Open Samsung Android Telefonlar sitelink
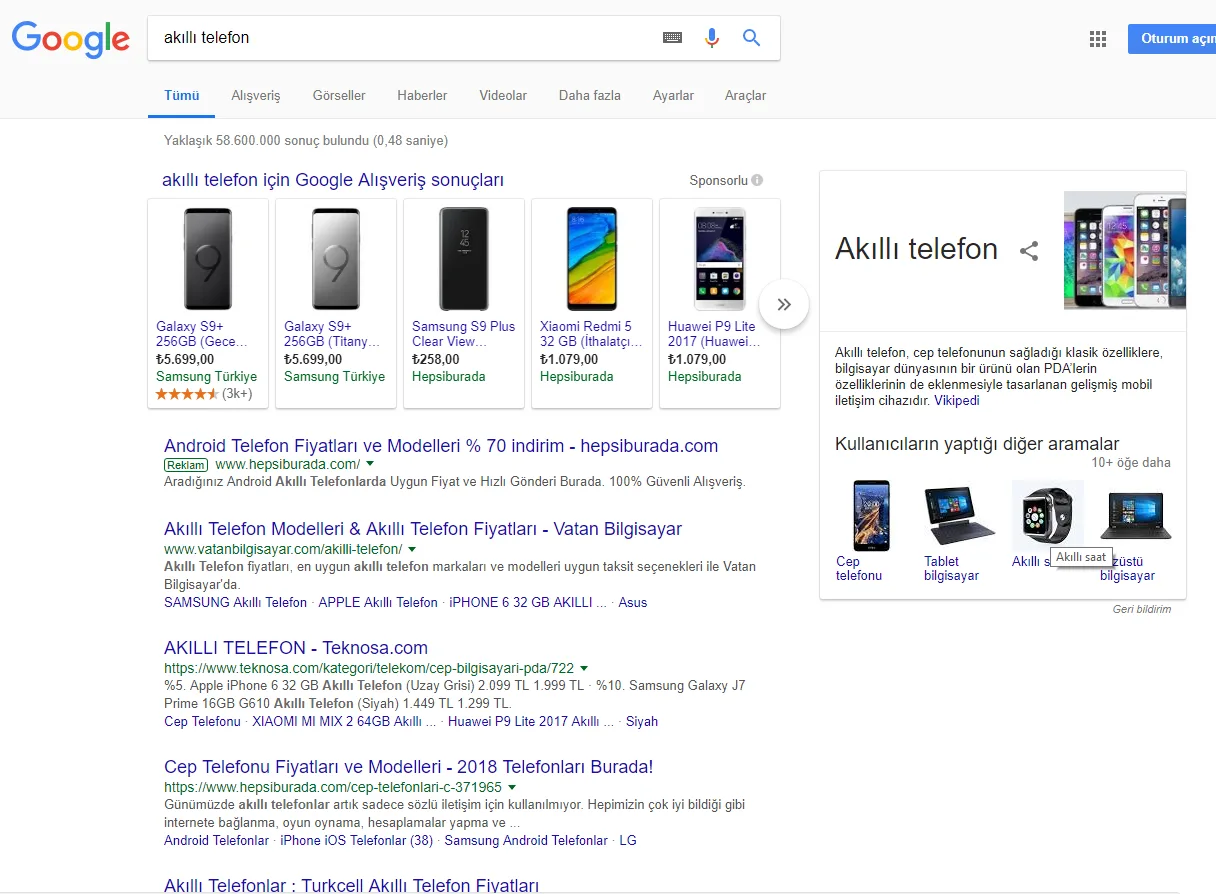Image resolution: width=1216 pixels, height=894 pixels. coord(526,840)
